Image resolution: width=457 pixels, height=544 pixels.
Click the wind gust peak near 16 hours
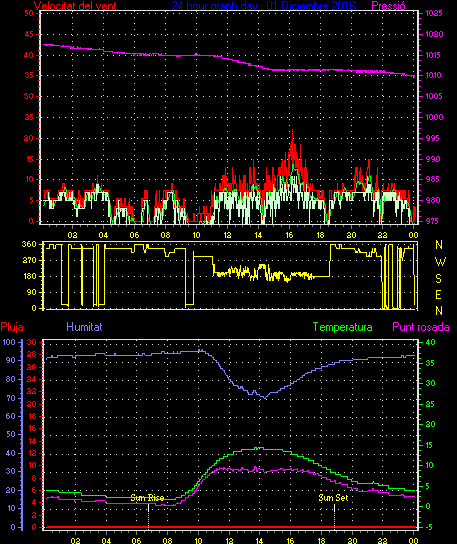pyautogui.click(x=292, y=130)
